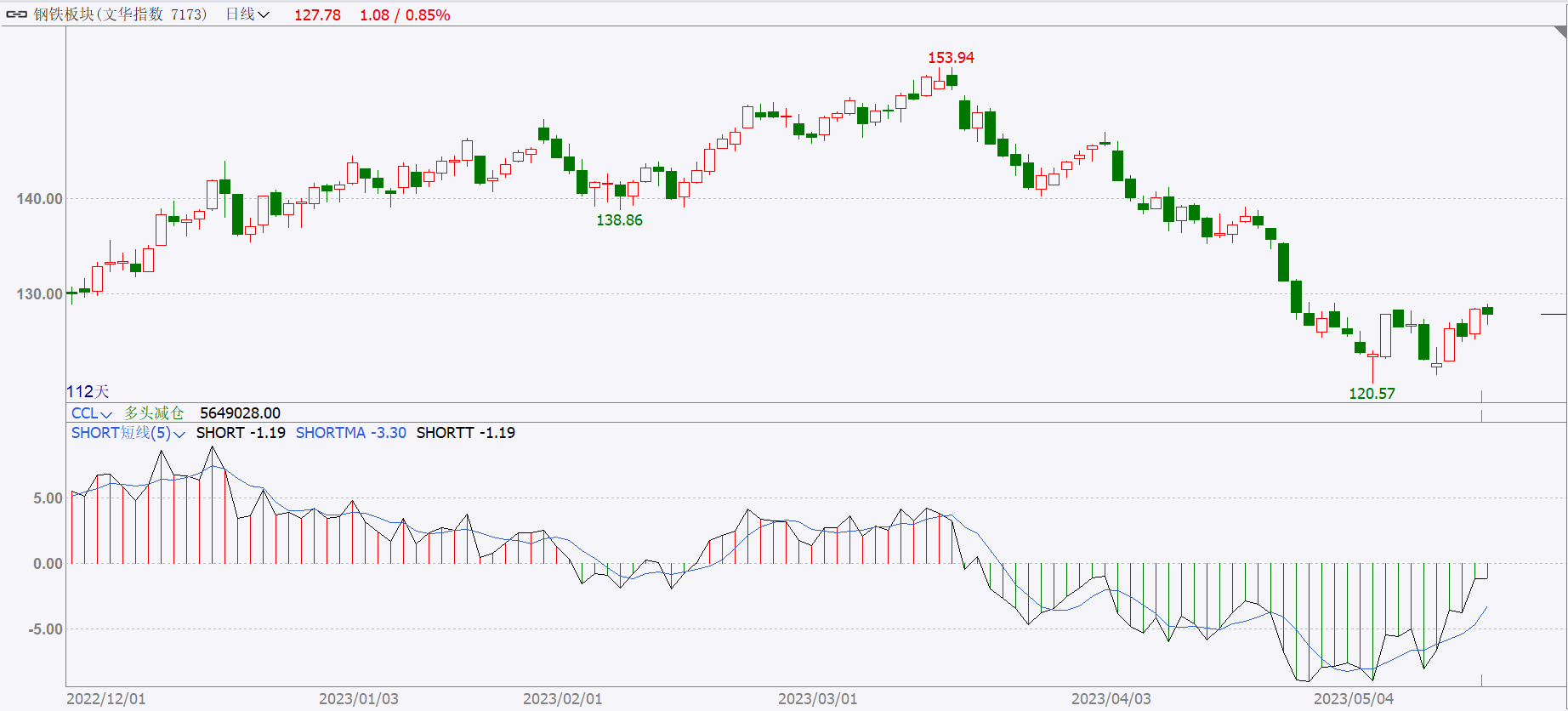1568x711 pixels.
Task: Expand the SHORT短线(5) indicator dropdown
Action: pyautogui.click(x=128, y=433)
